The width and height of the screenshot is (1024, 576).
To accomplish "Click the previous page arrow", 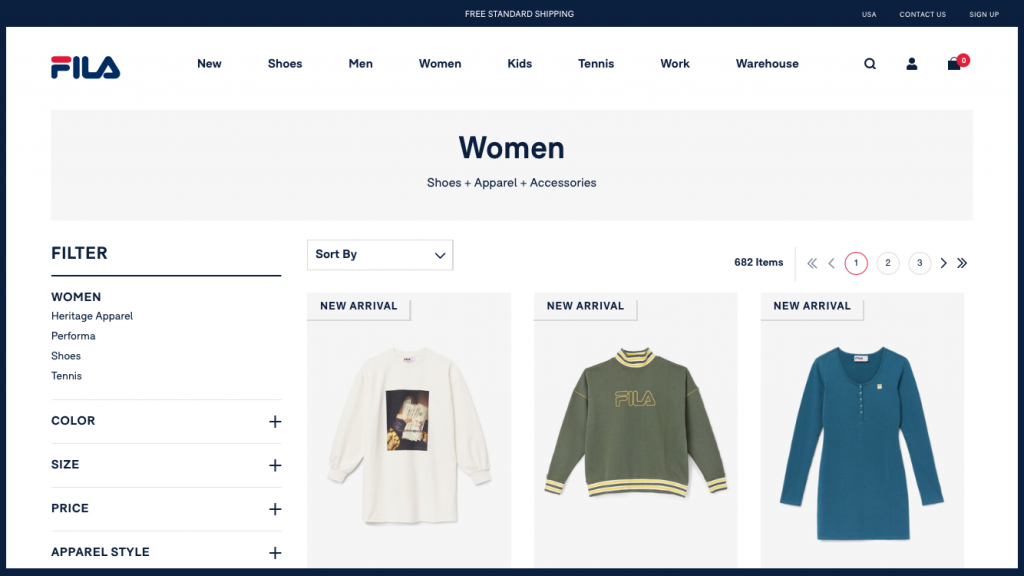I will pos(831,263).
